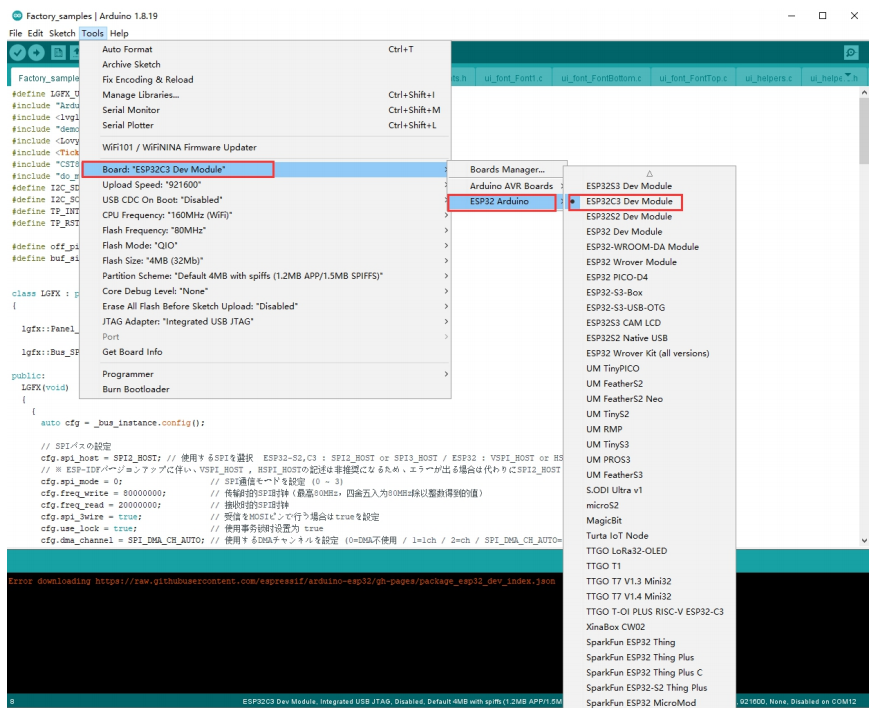The image size is (870, 714).
Task: Launch Serial Monitor from the Tools menu
Action: 265,110
